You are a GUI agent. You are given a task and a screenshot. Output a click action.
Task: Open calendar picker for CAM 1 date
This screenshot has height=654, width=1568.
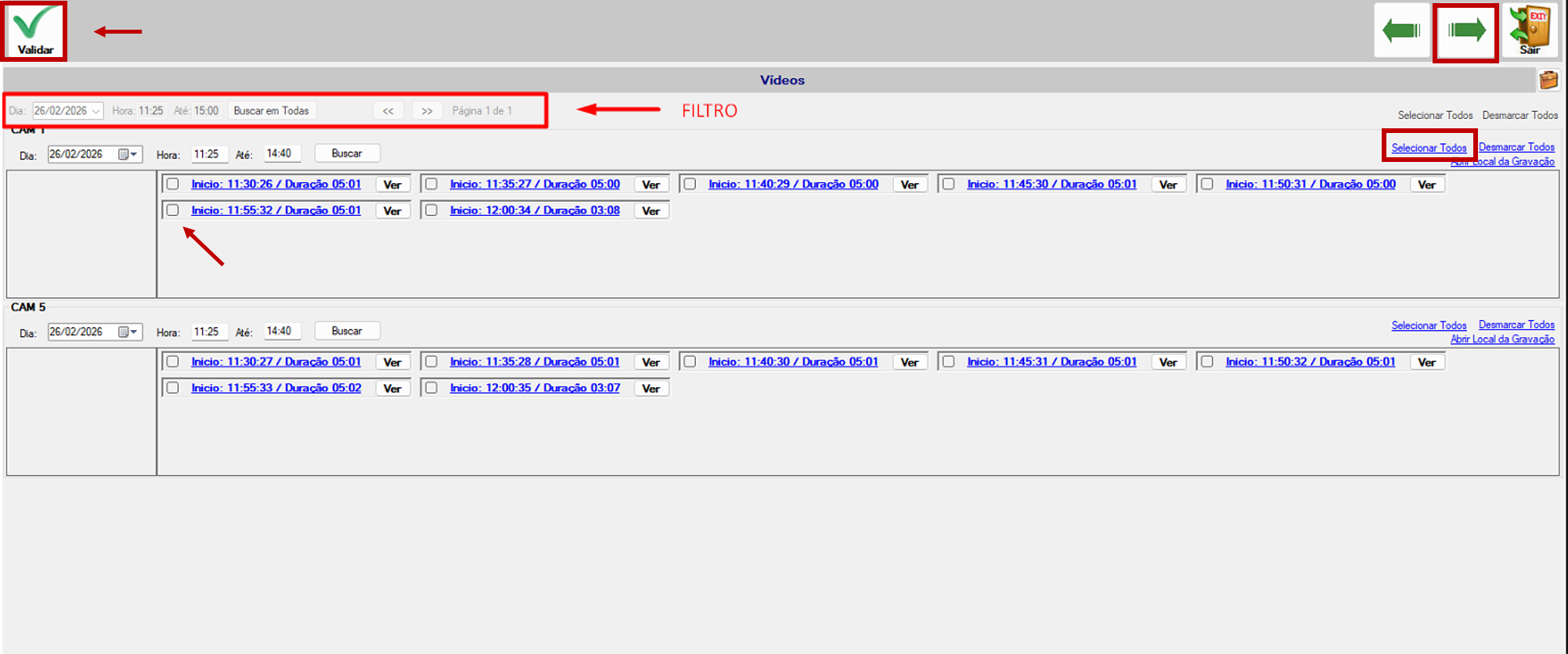[x=128, y=154]
